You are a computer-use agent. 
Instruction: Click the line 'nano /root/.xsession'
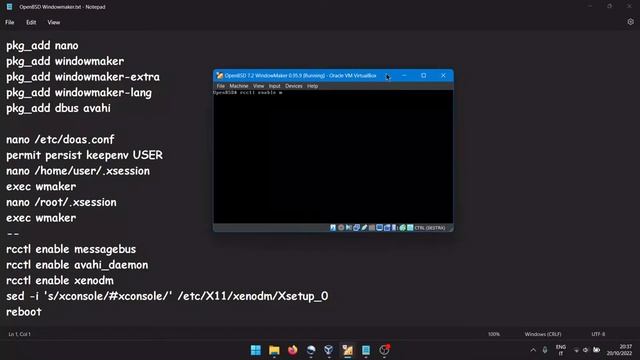[61, 202]
